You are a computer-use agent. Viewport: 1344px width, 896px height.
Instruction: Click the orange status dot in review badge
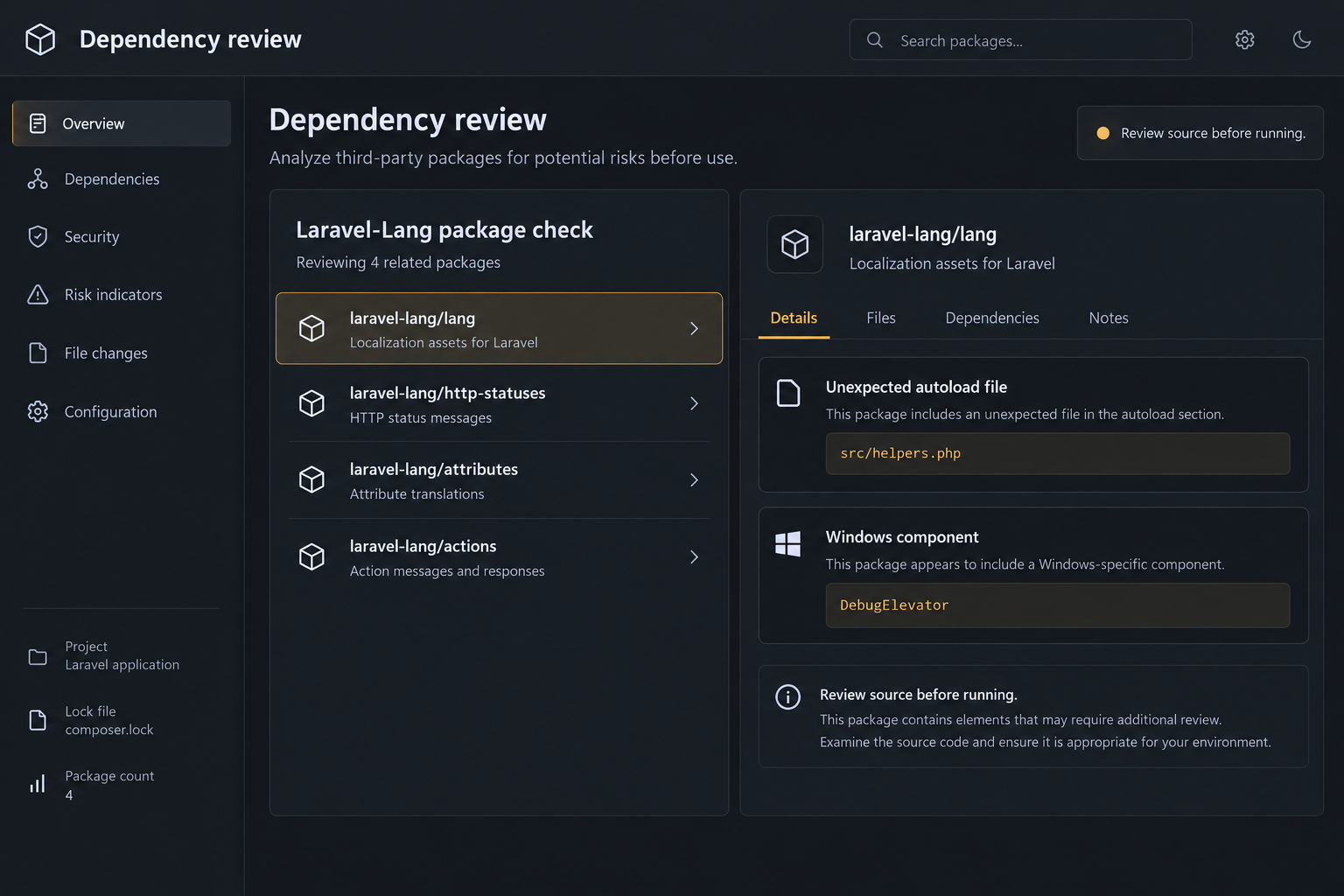1102,133
